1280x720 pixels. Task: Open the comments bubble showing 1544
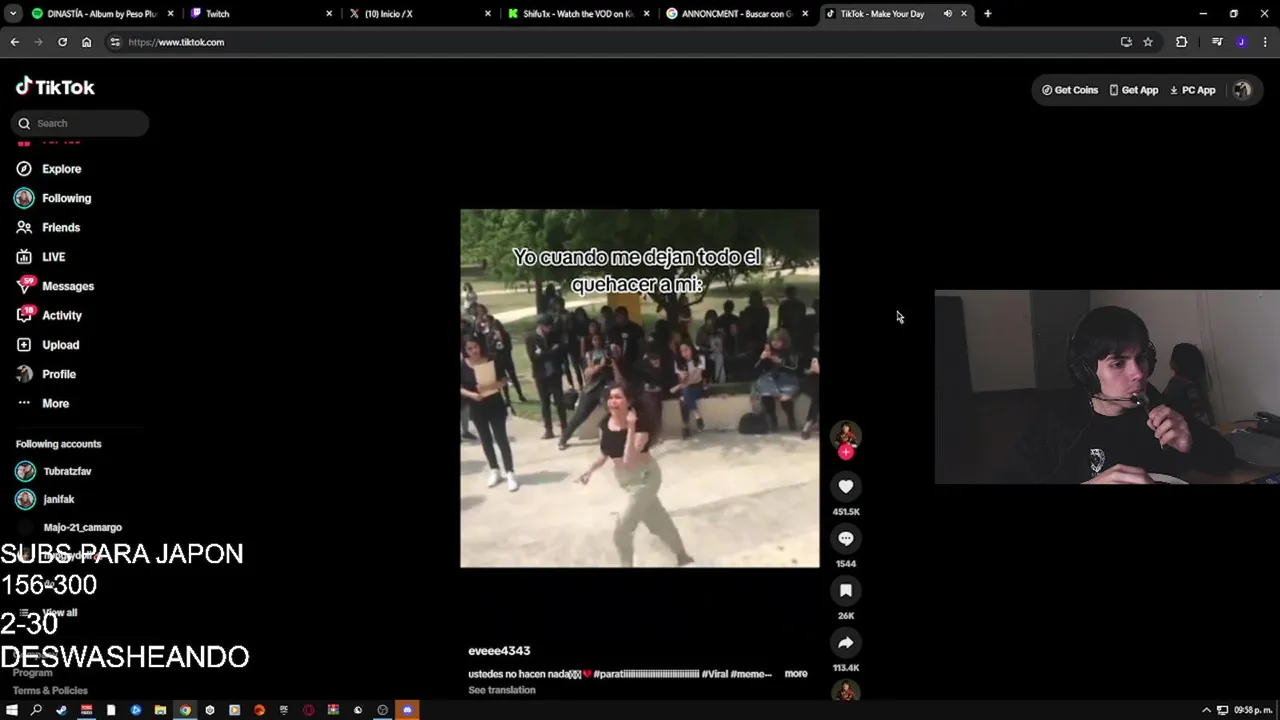[845, 538]
